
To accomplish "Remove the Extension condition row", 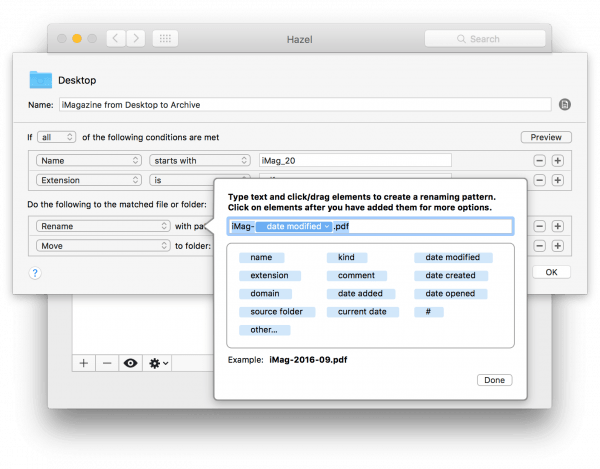I will click(540, 180).
